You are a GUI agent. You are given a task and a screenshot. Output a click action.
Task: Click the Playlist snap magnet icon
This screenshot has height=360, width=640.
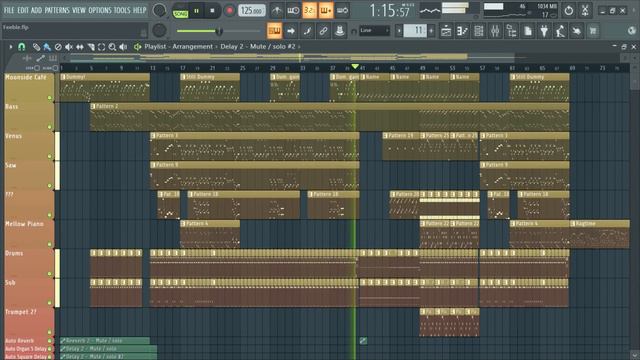pyautogui.click(x=22, y=47)
